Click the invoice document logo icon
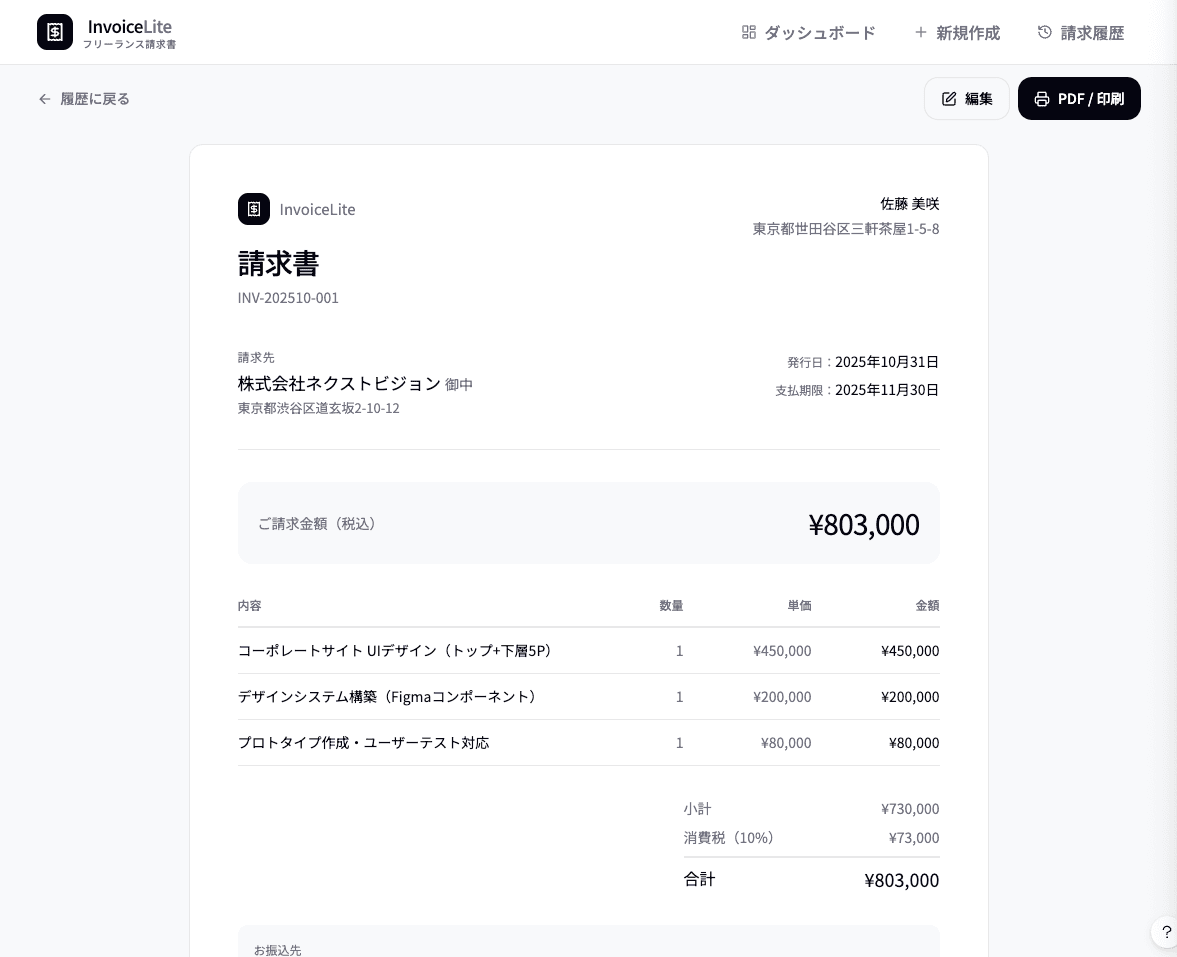Image resolution: width=1177 pixels, height=957 pixels. 254,209
